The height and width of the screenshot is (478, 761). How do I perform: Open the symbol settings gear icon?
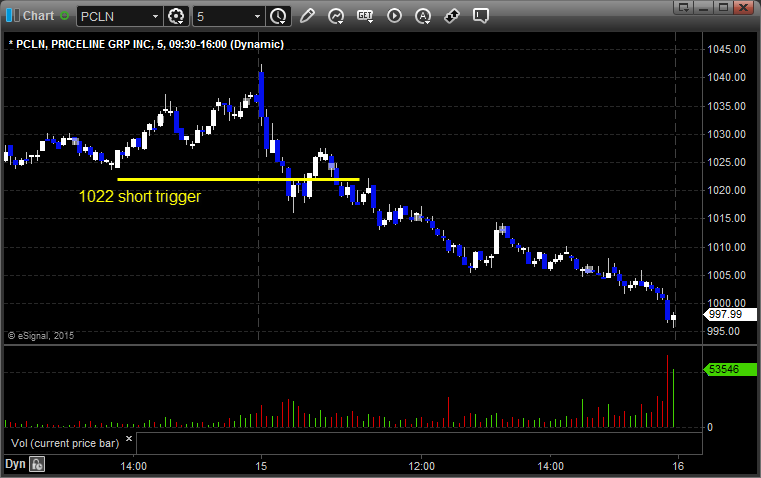pyautogui.click(x=176, y=16)
